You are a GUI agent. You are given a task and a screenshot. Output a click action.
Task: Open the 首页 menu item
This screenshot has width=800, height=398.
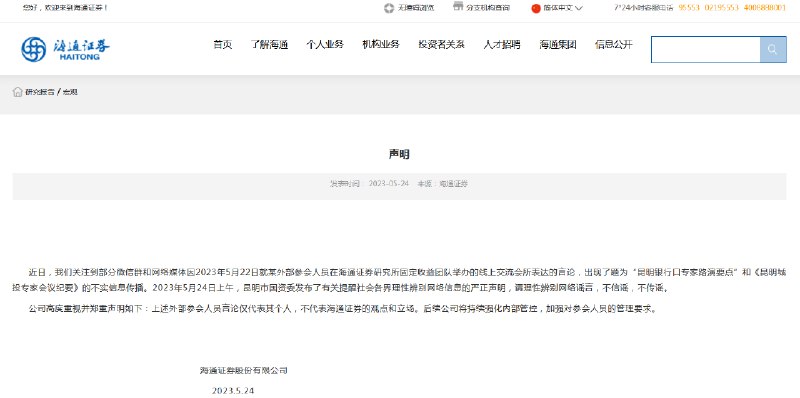click(x=222, y=44)
